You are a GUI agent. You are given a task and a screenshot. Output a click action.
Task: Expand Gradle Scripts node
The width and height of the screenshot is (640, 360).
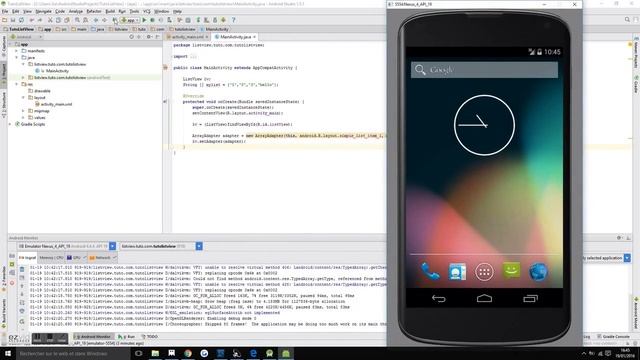pos(11,124)
